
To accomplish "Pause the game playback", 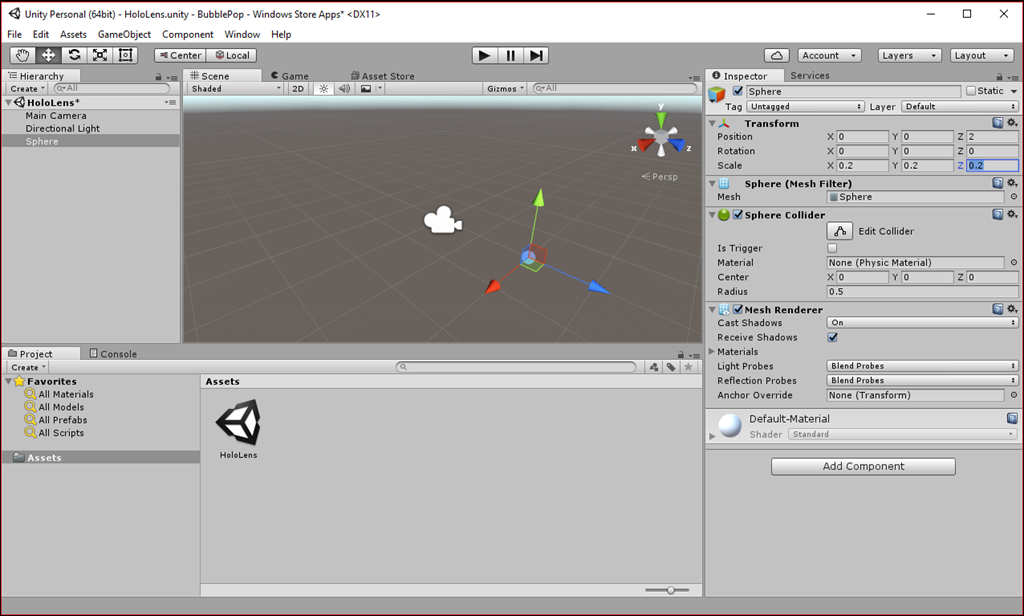I will pyautogui.click(x=510, y=56).
